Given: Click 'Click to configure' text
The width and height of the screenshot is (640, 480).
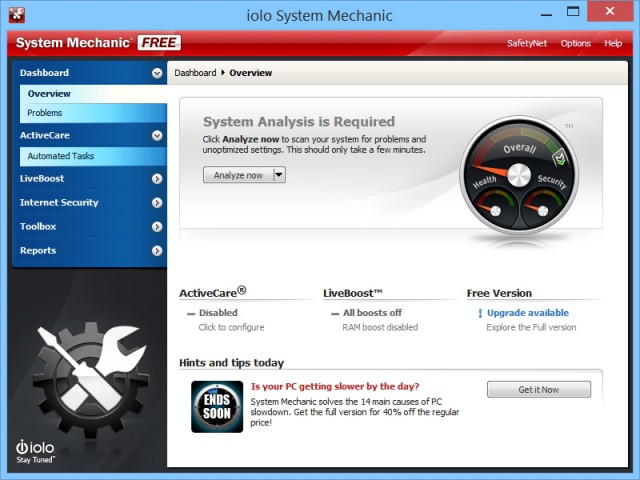Looking at the screenshot, I should tap(231, 327).
